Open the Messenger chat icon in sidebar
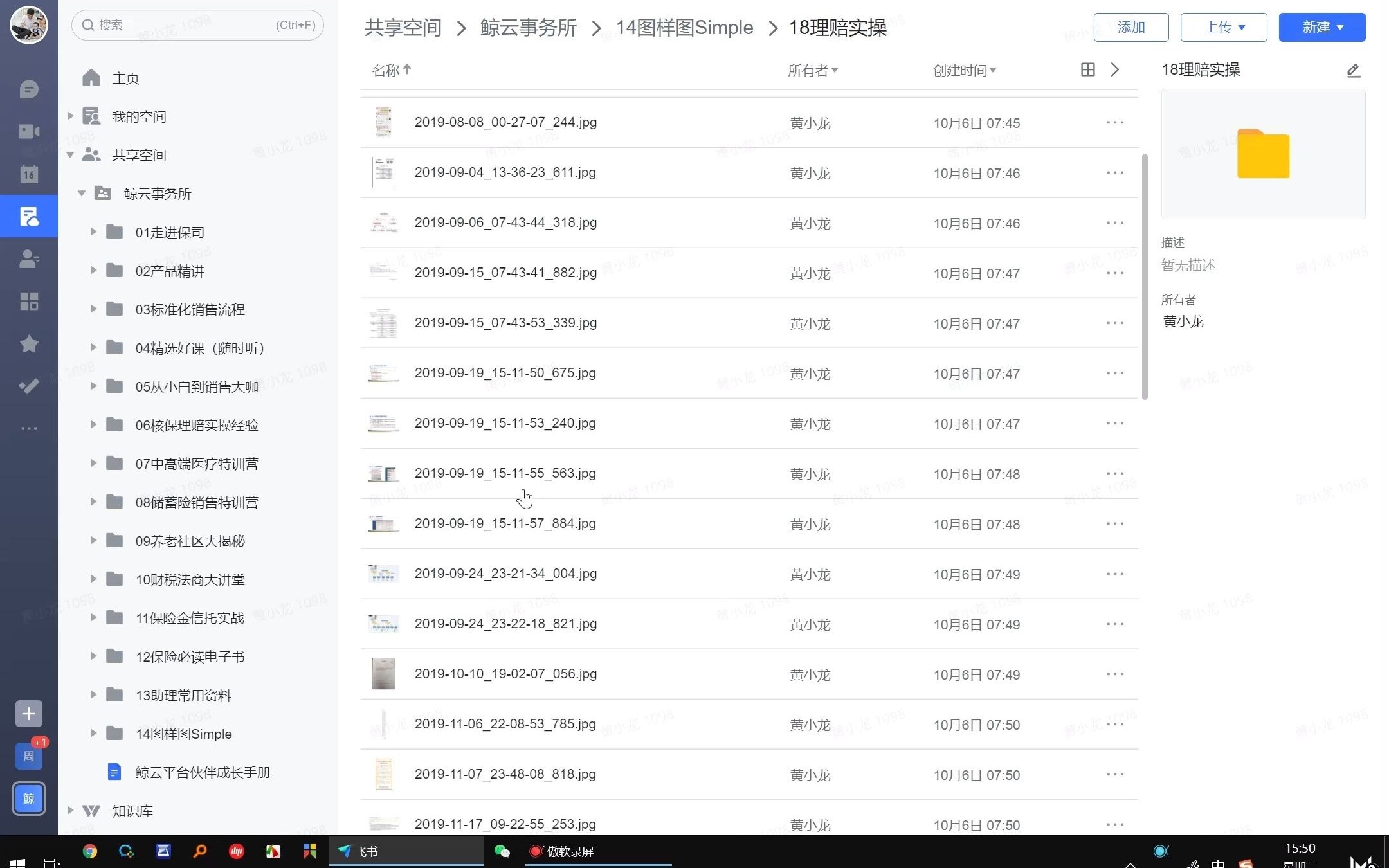This screenshot has width=1389, height=868. pyautogui.click(x=28, y=89)
